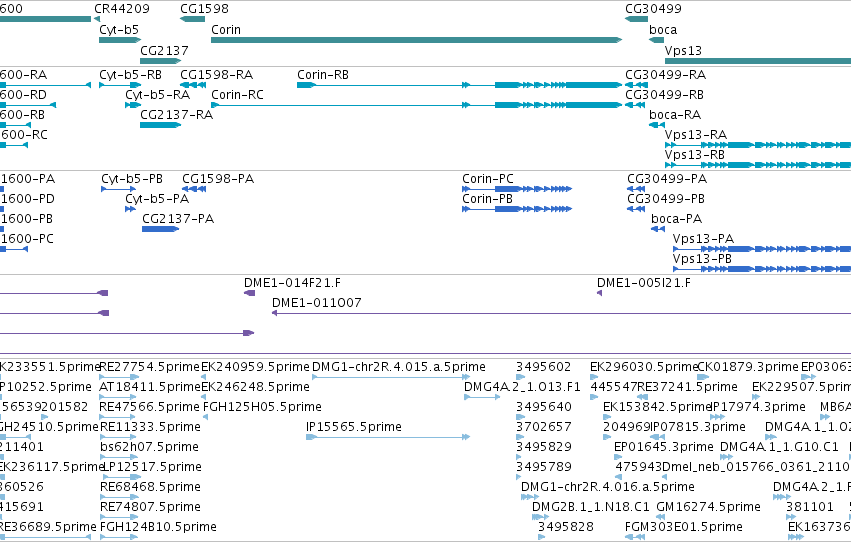Select the FGM303E01.5prime EST label
The width and height of the screenshot is (851, 542).
coord(684,527)
